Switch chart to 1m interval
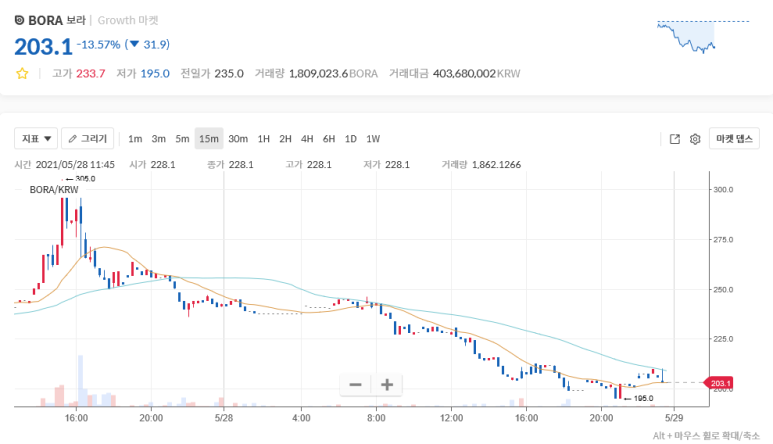The width and height of the screenshot is (773, 444). pos(135,139)
